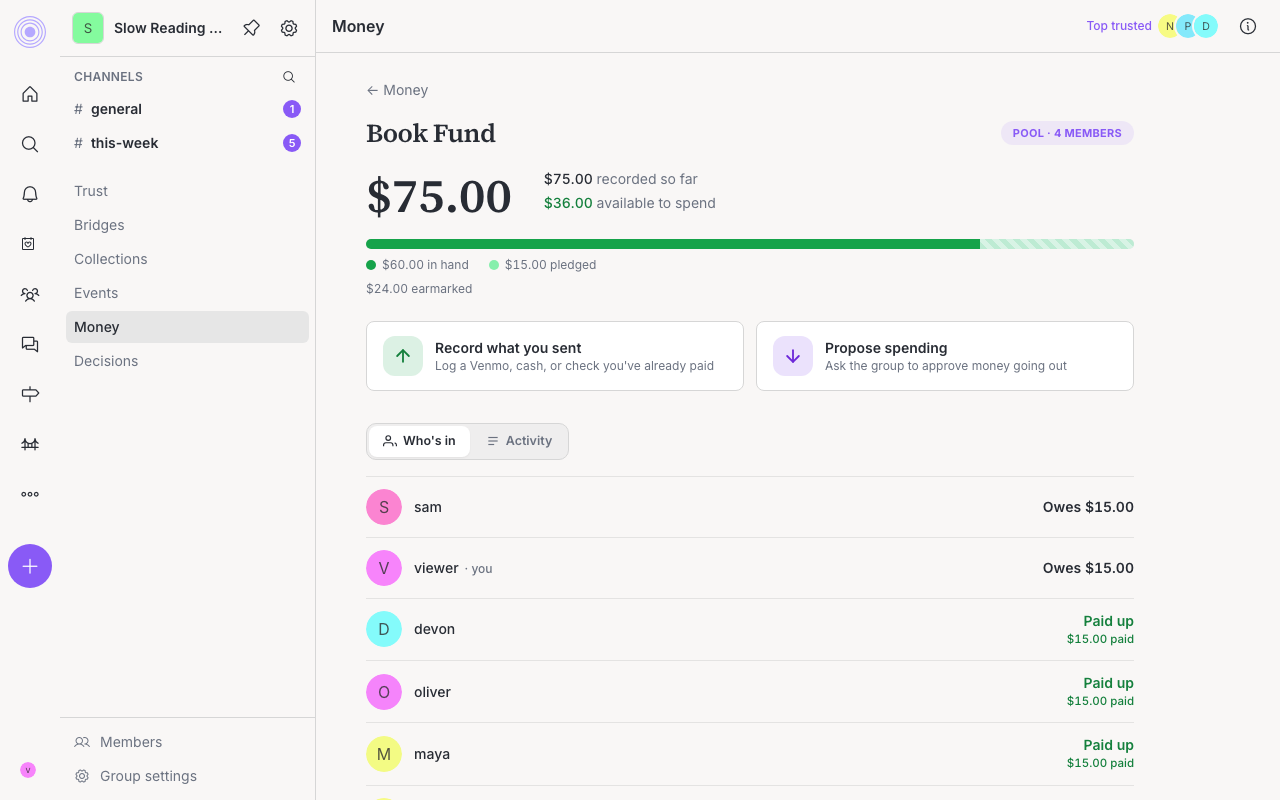Image resolution: width=1280 pixels, height=800 pixels.
Task: Click the green S group avatar
Action: pyautogui.click(x=88, y=28)
